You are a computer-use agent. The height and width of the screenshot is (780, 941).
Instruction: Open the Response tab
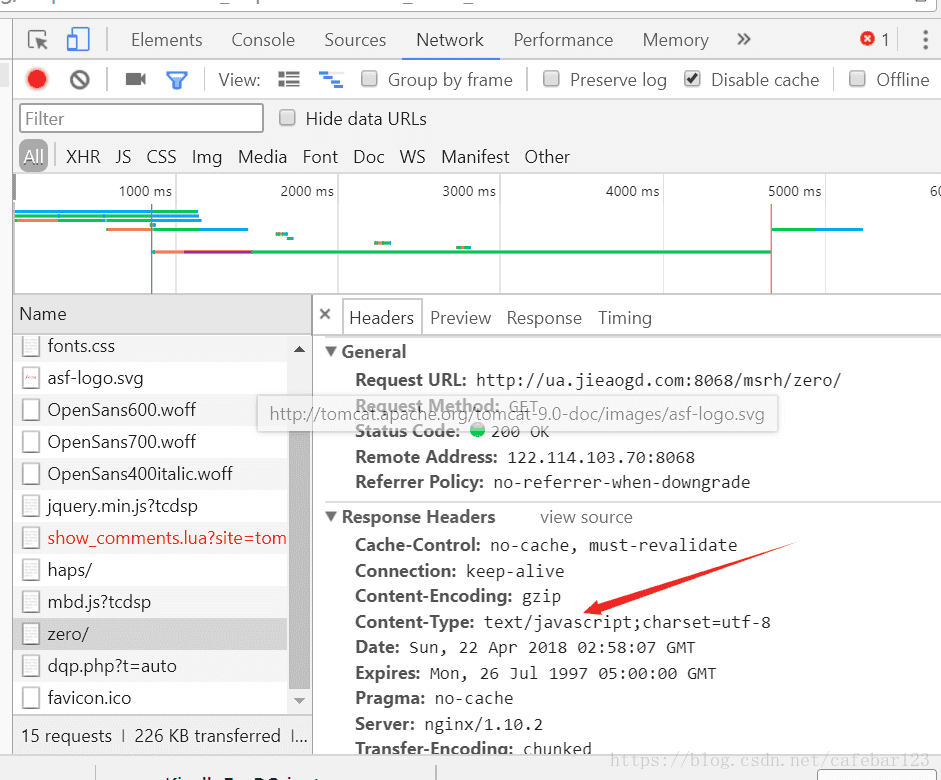tap(544, 317)
